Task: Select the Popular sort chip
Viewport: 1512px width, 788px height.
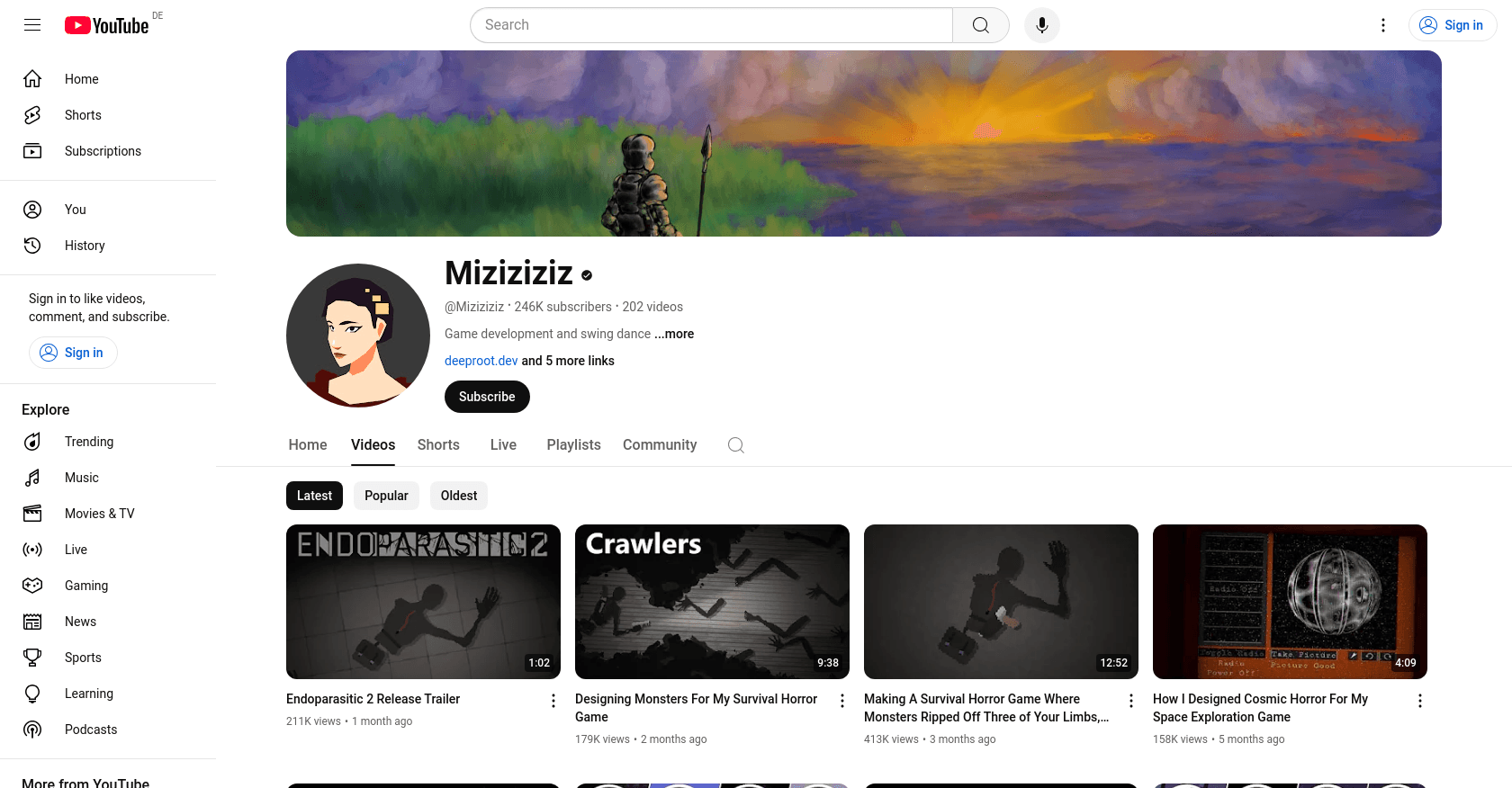Action: (386, 496)
